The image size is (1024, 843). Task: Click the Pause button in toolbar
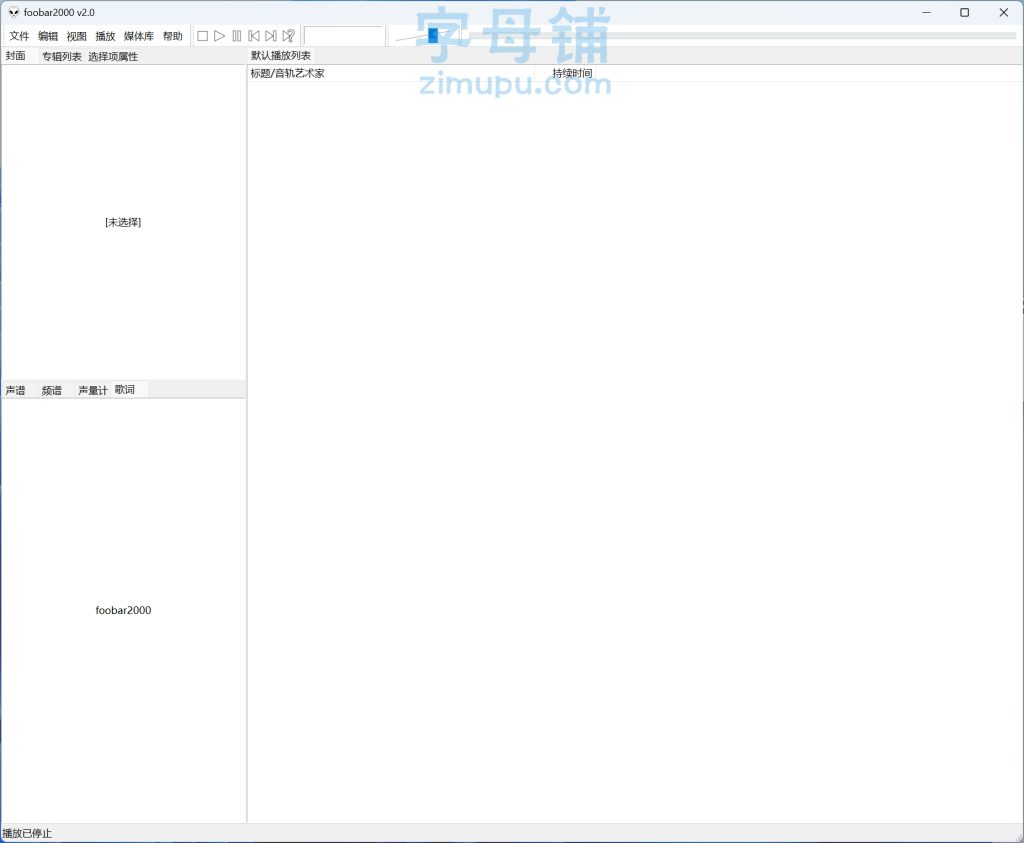pos(236,36)
